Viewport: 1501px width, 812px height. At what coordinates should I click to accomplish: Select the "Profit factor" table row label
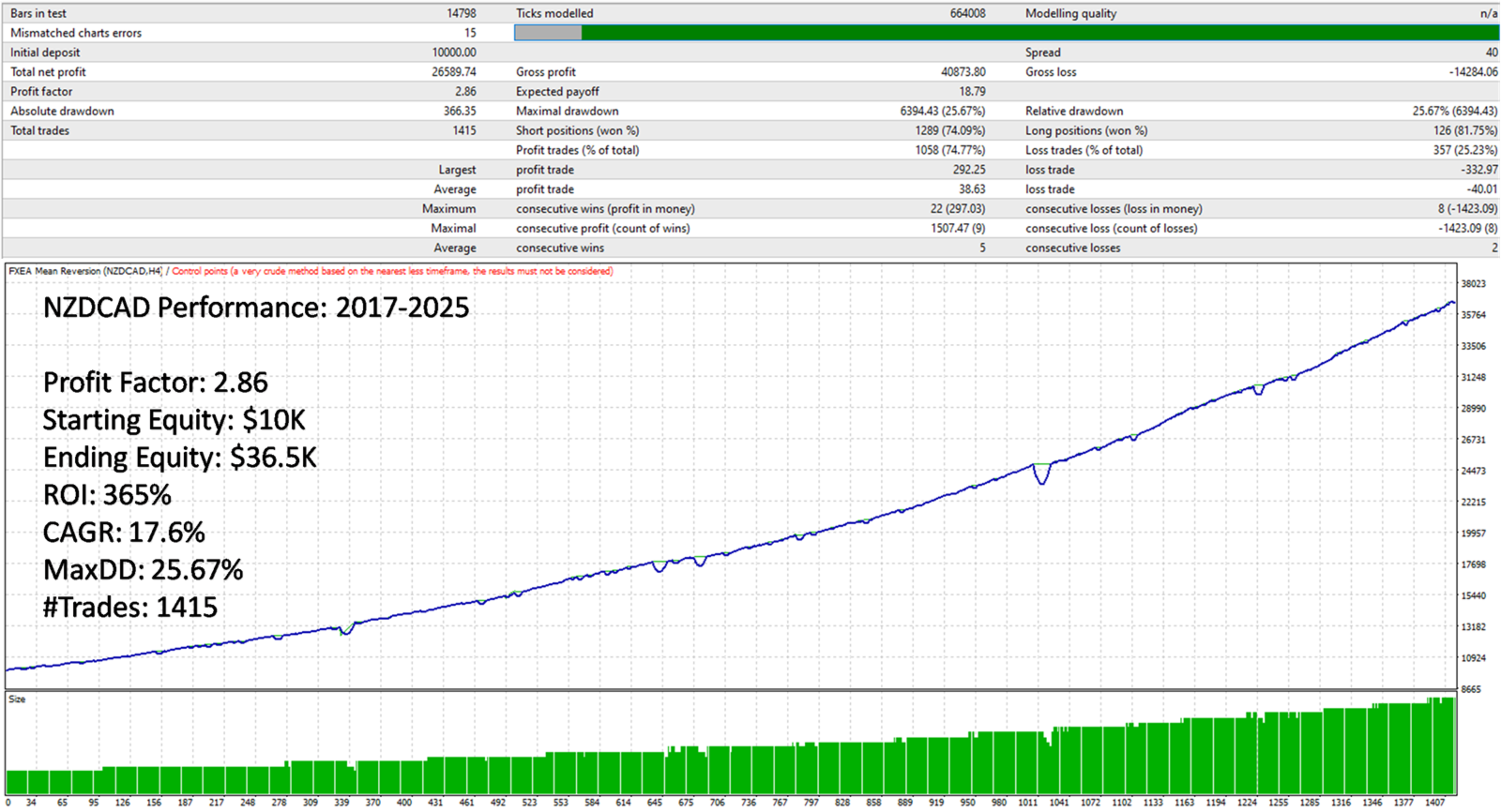click(41, 92)
